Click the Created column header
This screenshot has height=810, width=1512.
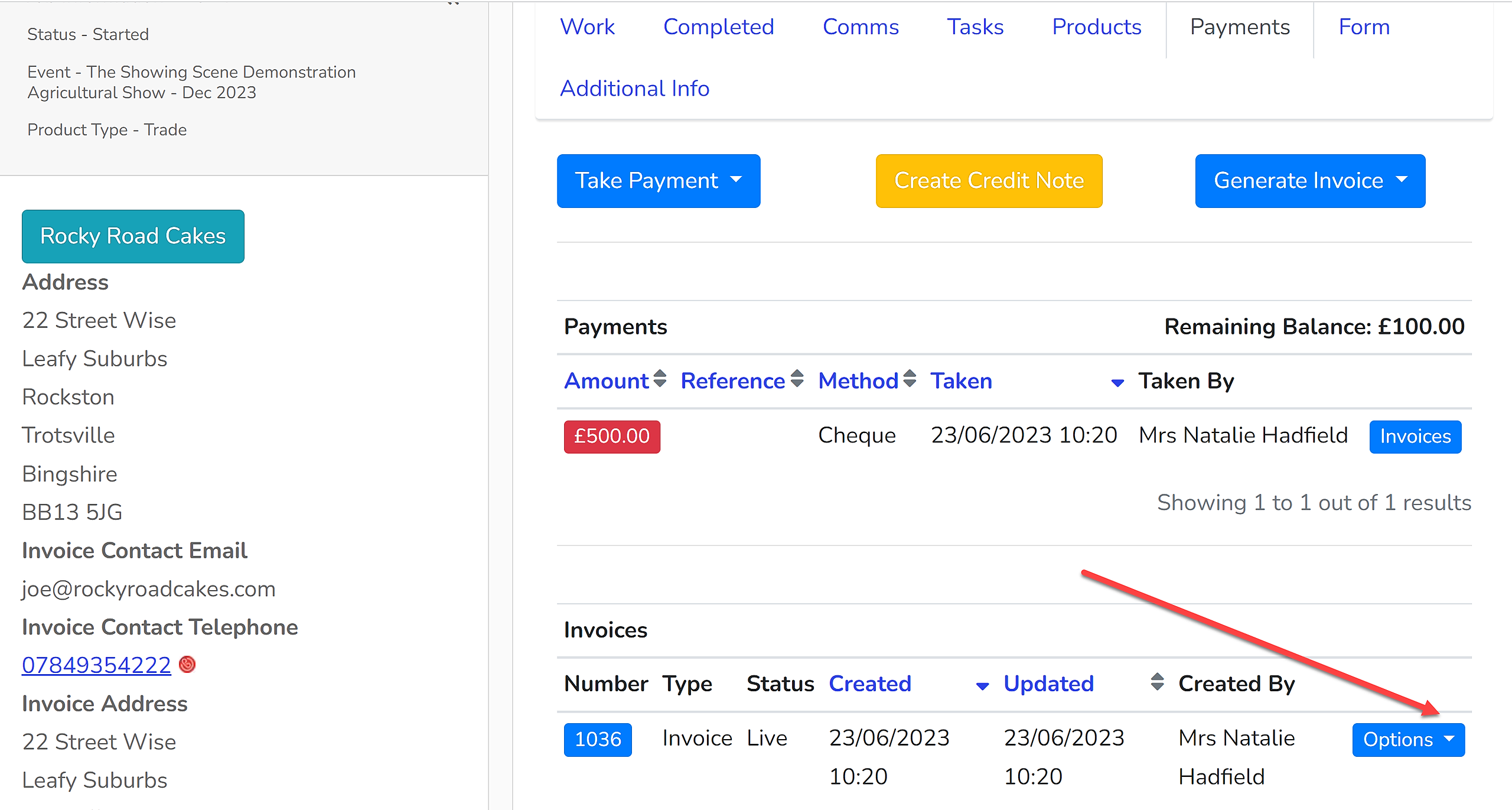870,684
